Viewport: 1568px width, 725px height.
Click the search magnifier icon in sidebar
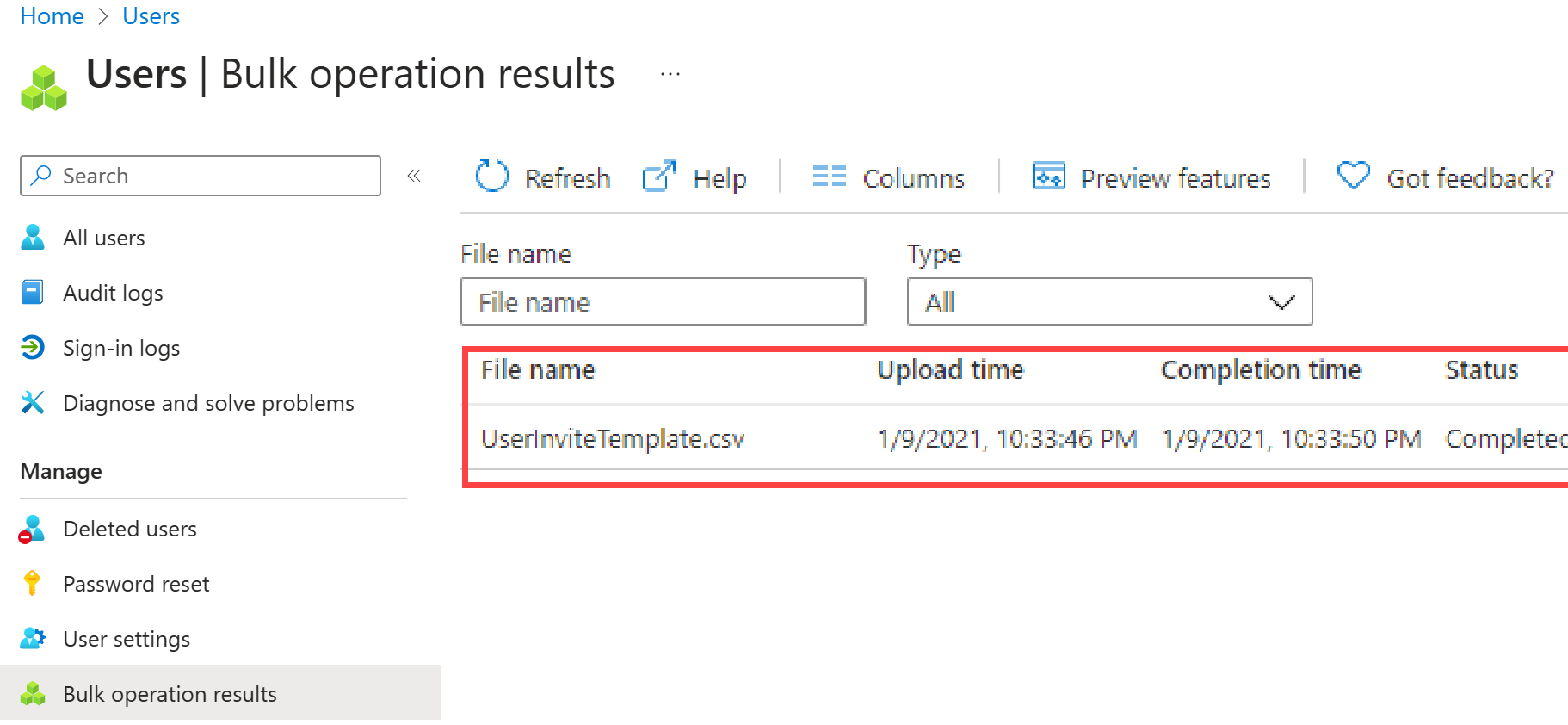tap(40, 175)
